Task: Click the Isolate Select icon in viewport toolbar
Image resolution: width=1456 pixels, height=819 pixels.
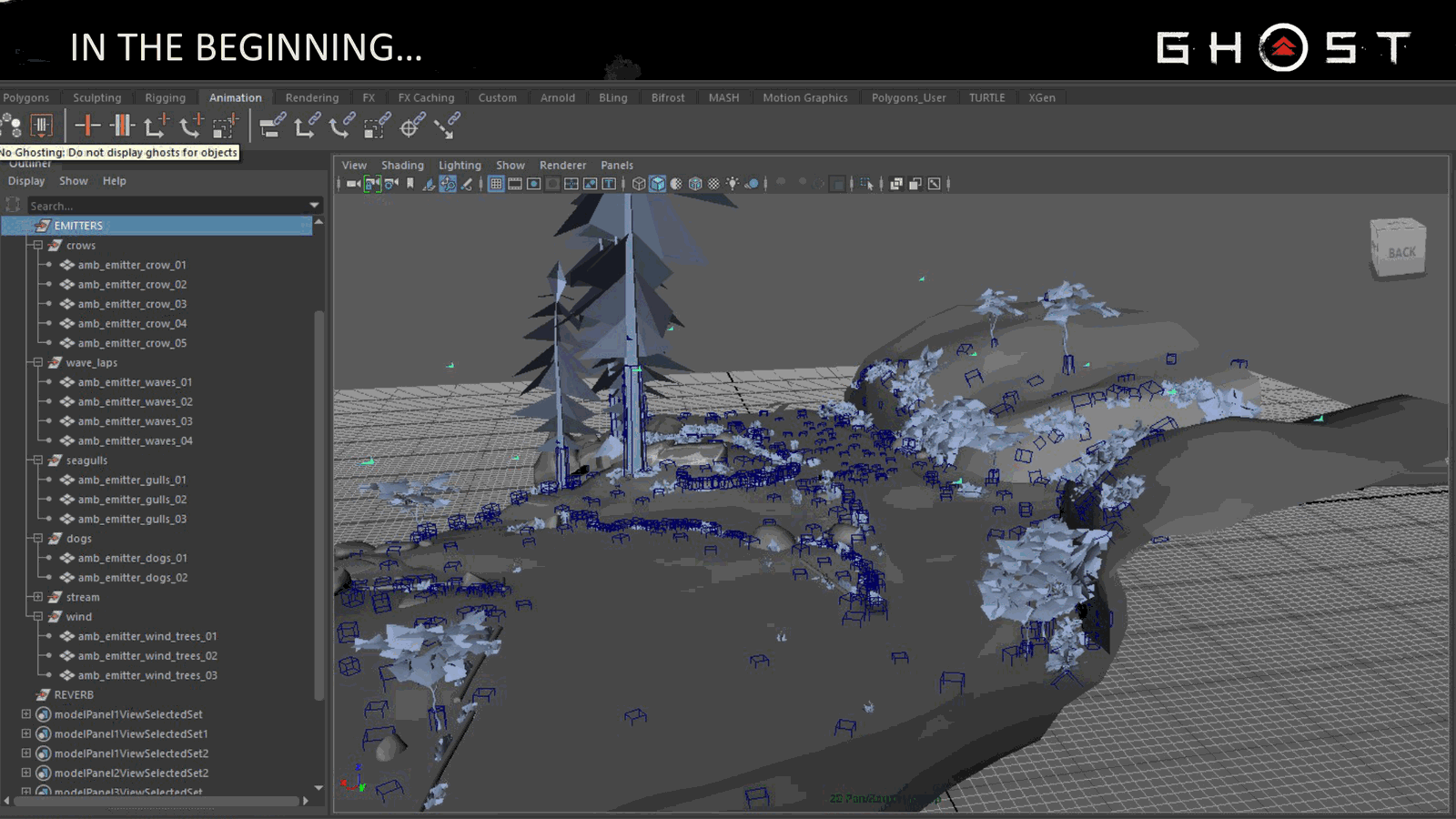Action: click(x=866, y=184)
